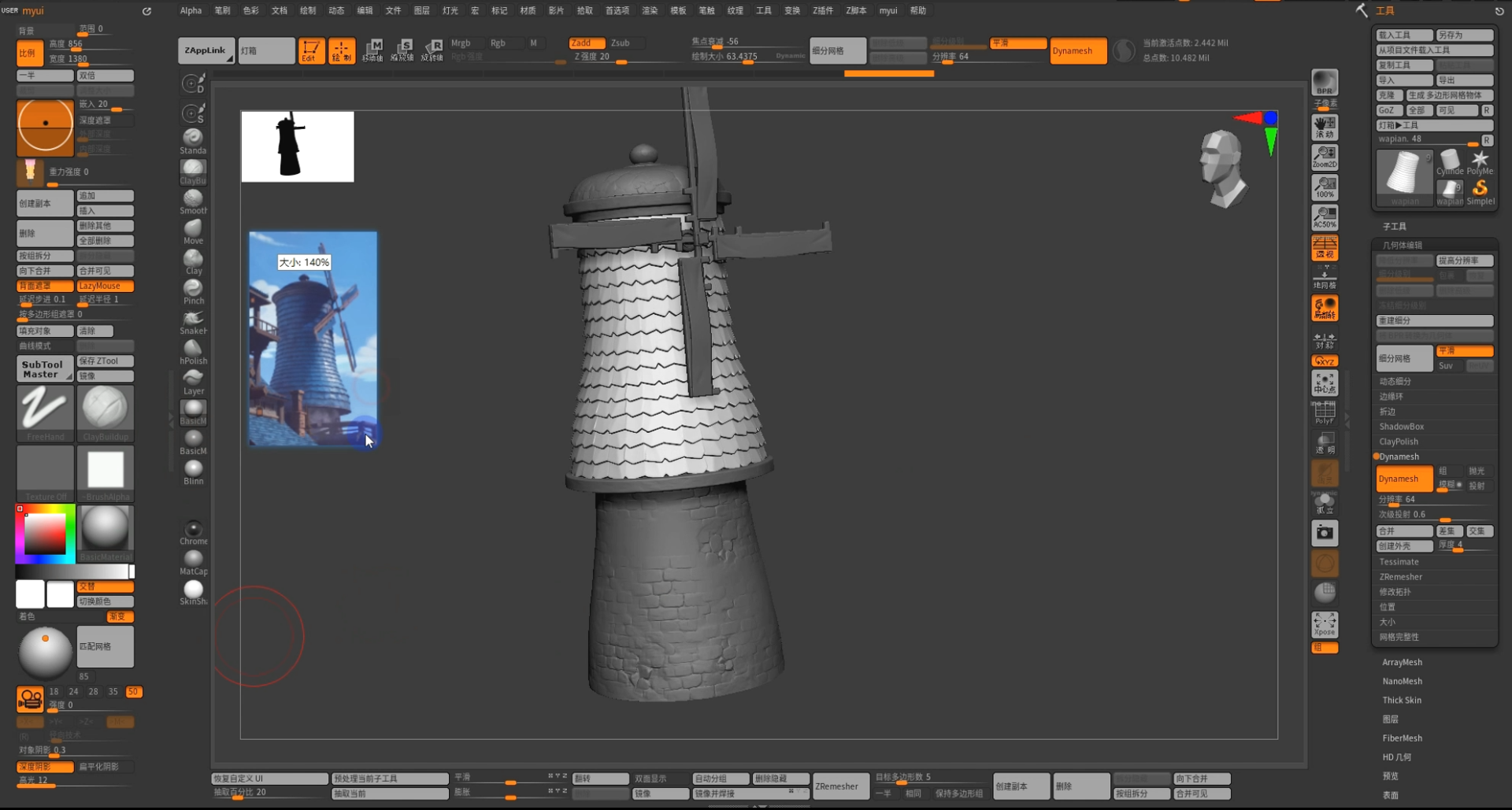
Task: Select the Standard brush
Action: coord(193,142)
